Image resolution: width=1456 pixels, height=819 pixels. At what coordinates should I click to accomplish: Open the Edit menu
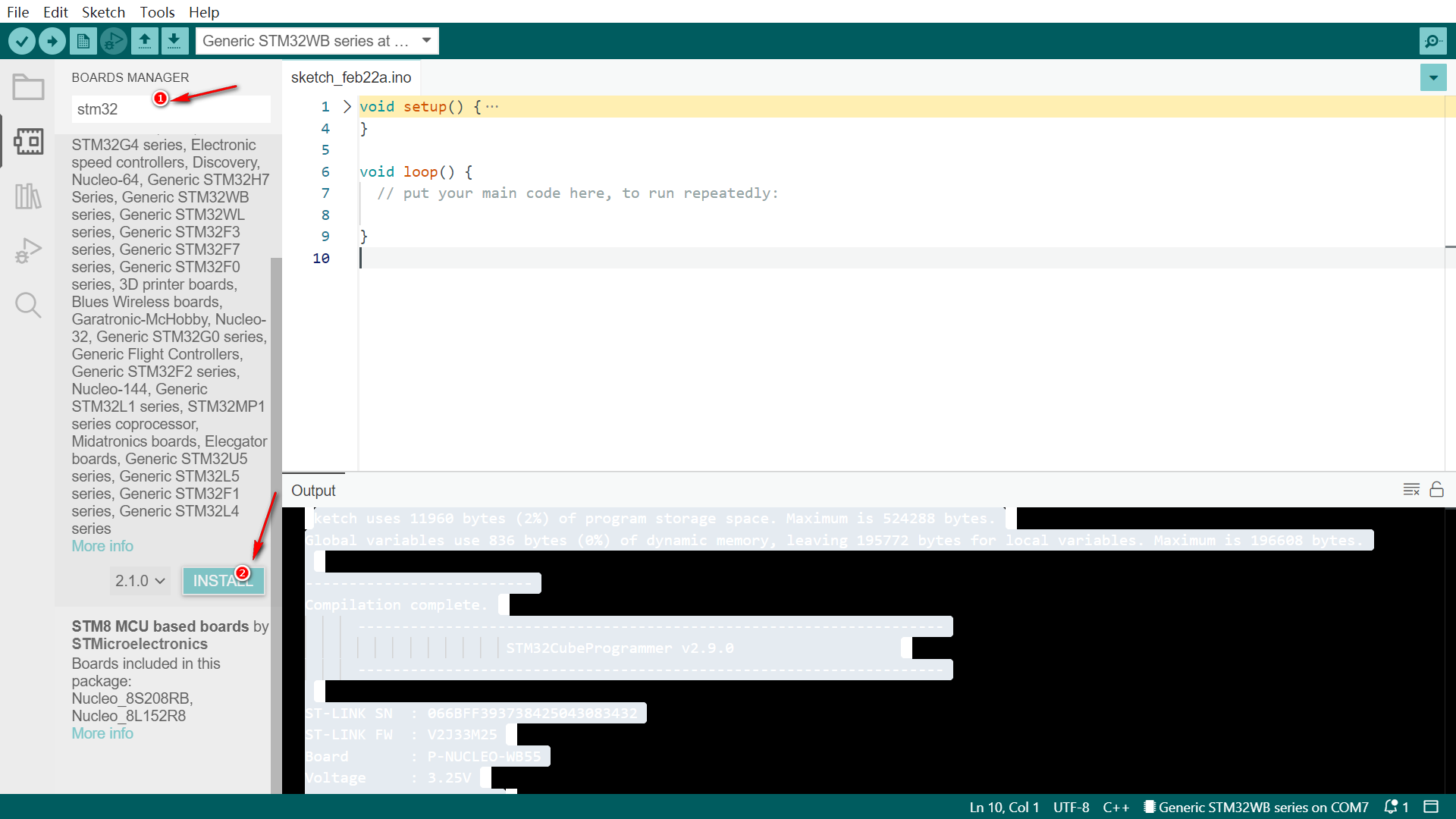pos(55,12)
